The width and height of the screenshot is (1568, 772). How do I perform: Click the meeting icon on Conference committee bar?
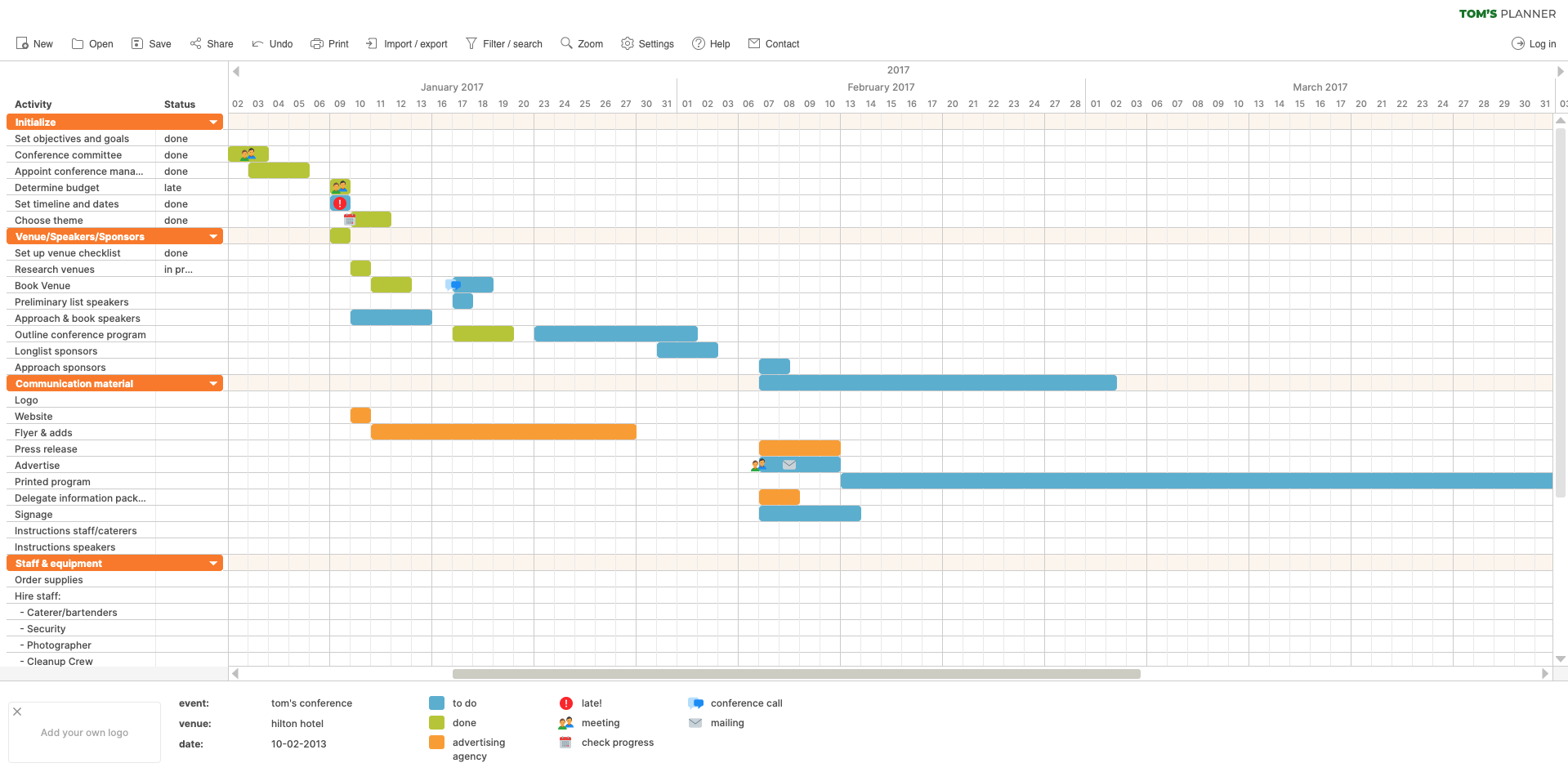click(x=248, y=153)
